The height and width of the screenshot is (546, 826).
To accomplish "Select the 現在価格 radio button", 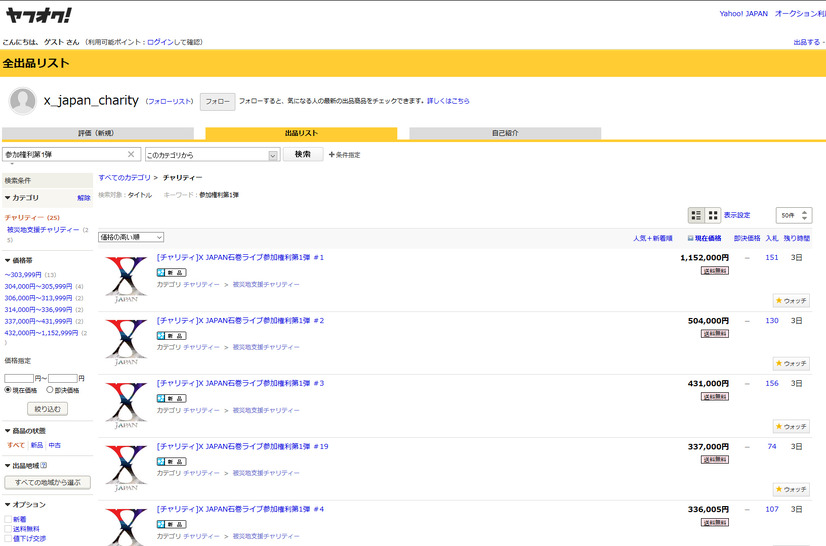I will click(8, 389).
